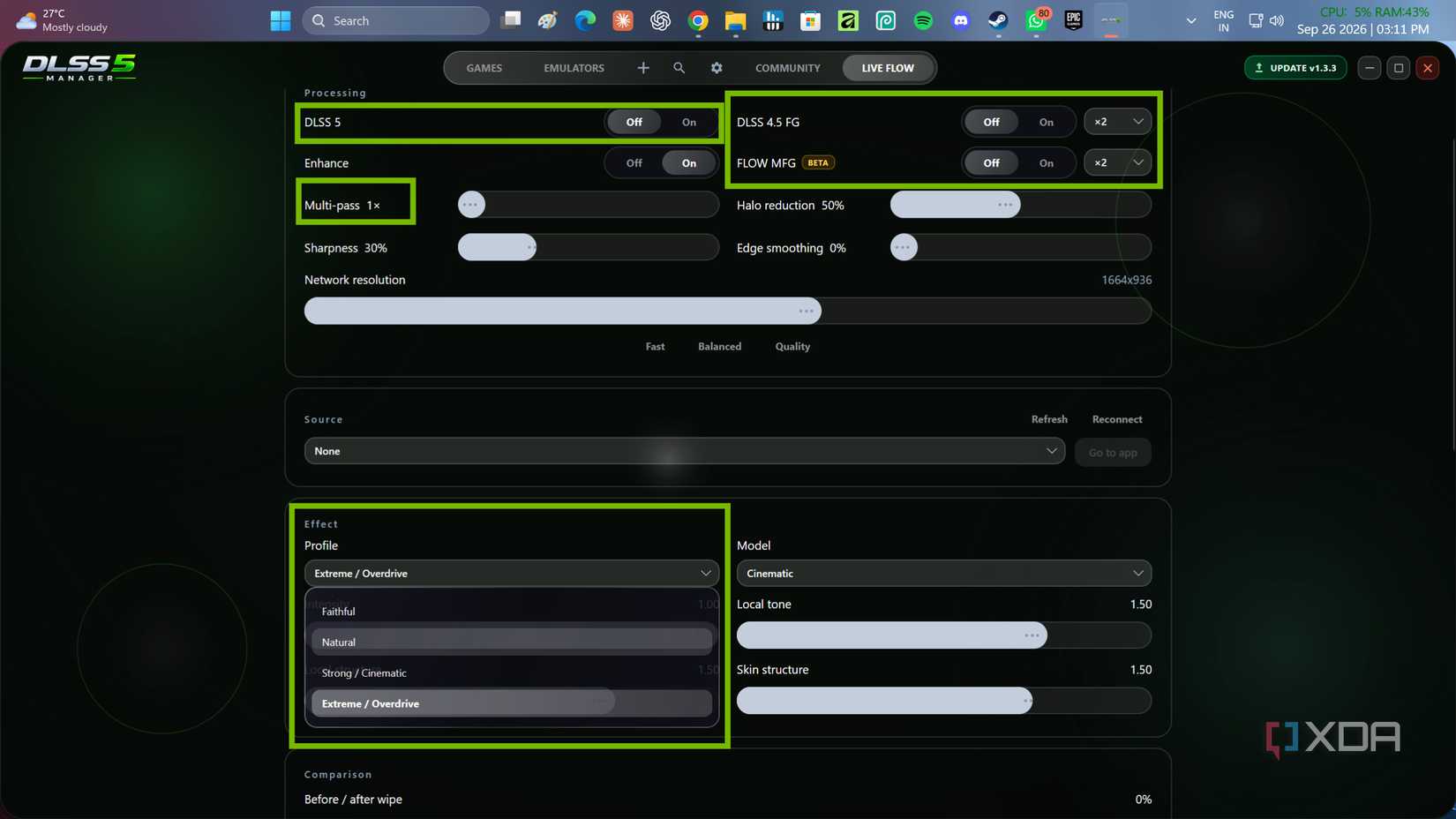Image resolution: width=1456 pixels, height=819 pixels.
Task: Click the taskbar clock Sep 26 2026
Action: pyautogui.click(x=1362, y=29)
